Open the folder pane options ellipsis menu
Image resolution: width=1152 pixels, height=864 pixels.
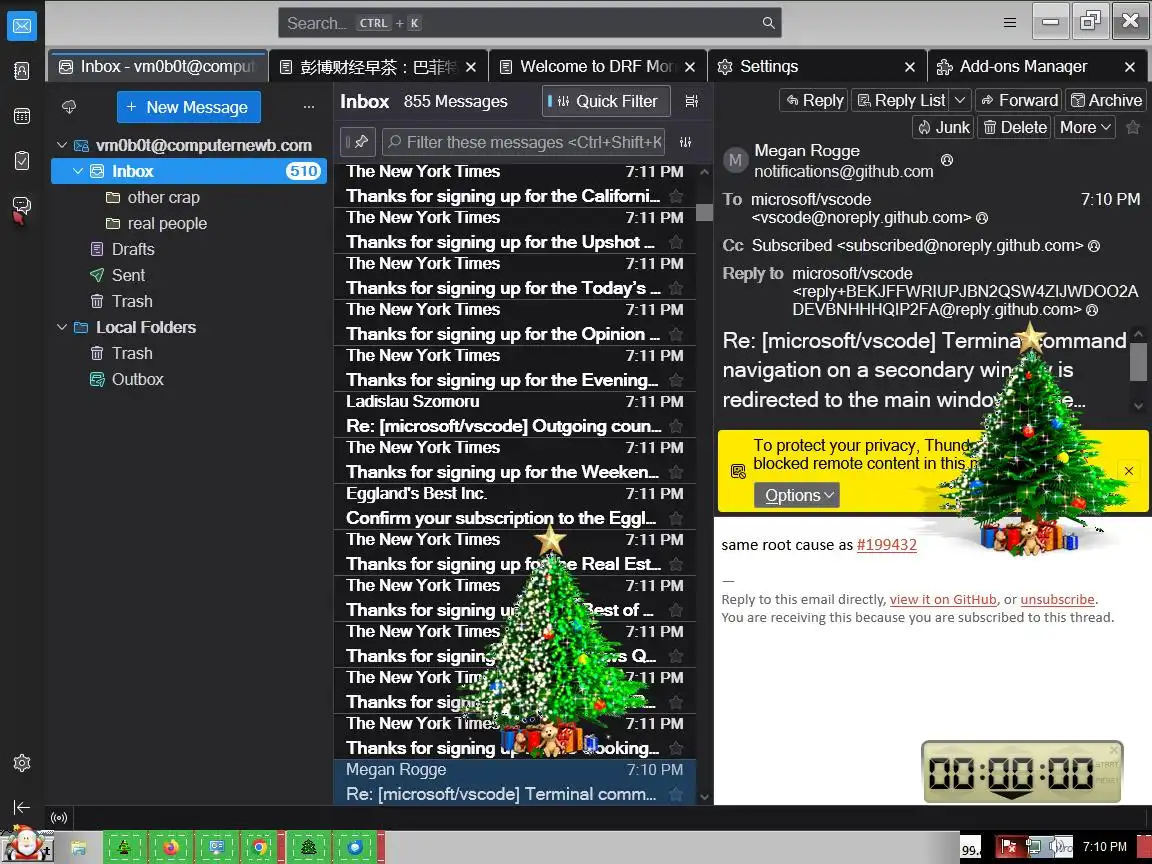click(309, 107)
